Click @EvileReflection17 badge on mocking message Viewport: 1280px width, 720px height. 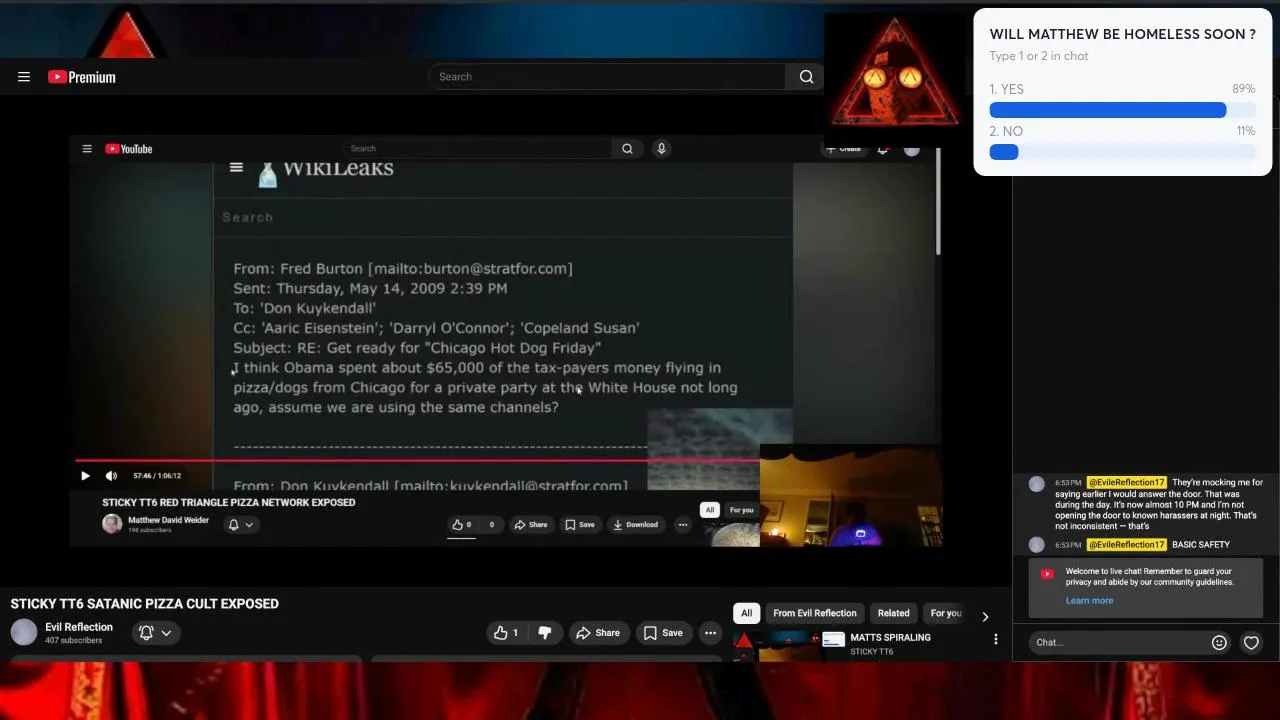pyautogui.click(x=1126, y=483)
